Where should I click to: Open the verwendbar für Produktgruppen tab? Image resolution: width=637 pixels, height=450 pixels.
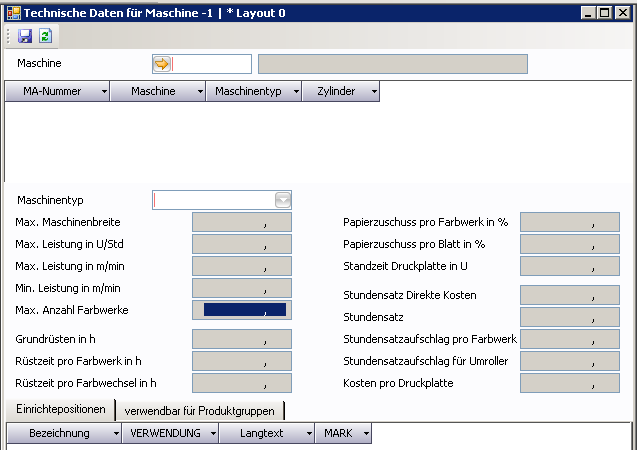(x=200, y=410)
